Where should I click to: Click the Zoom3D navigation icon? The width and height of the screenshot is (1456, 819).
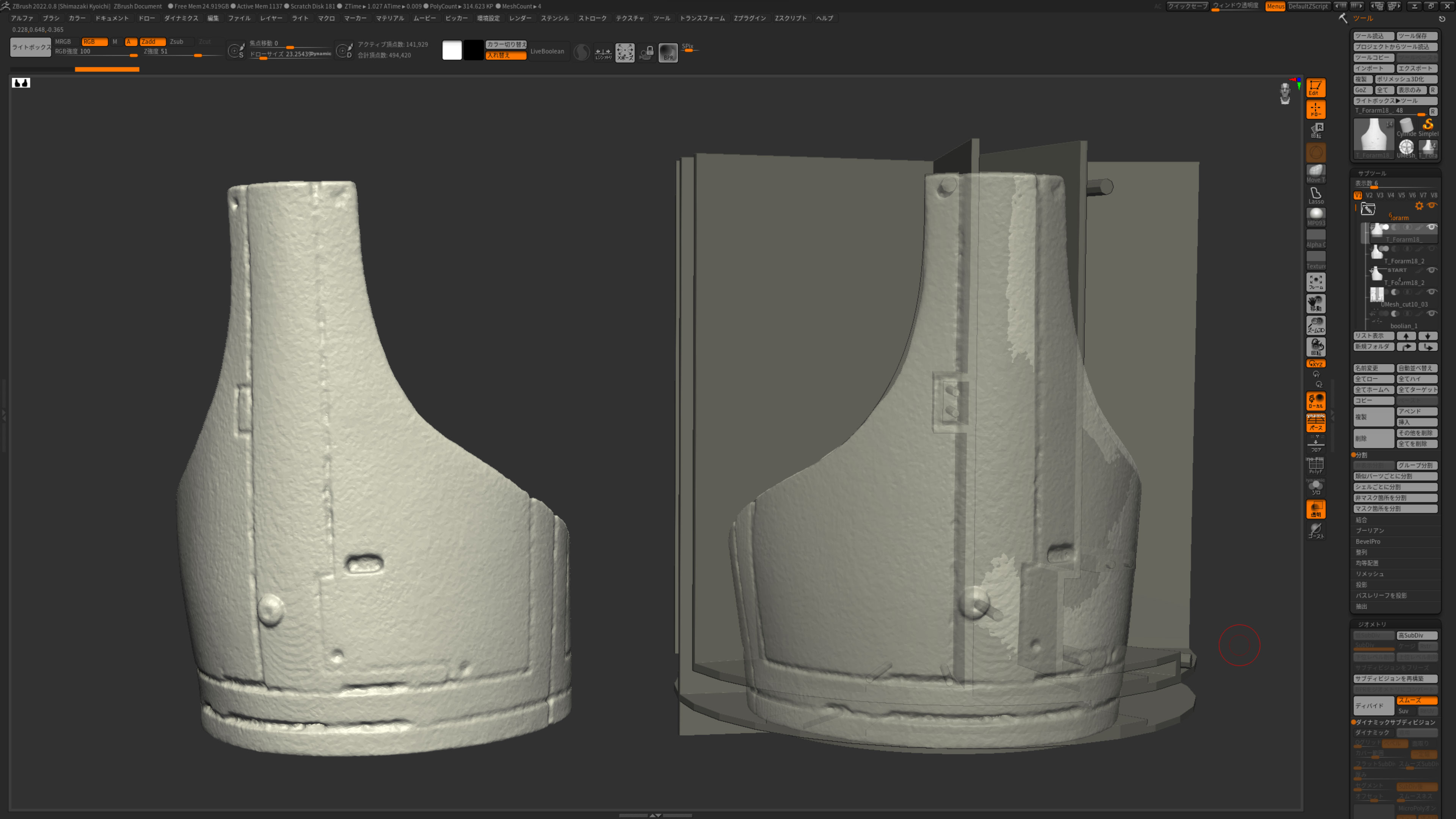pos(1315,325)
